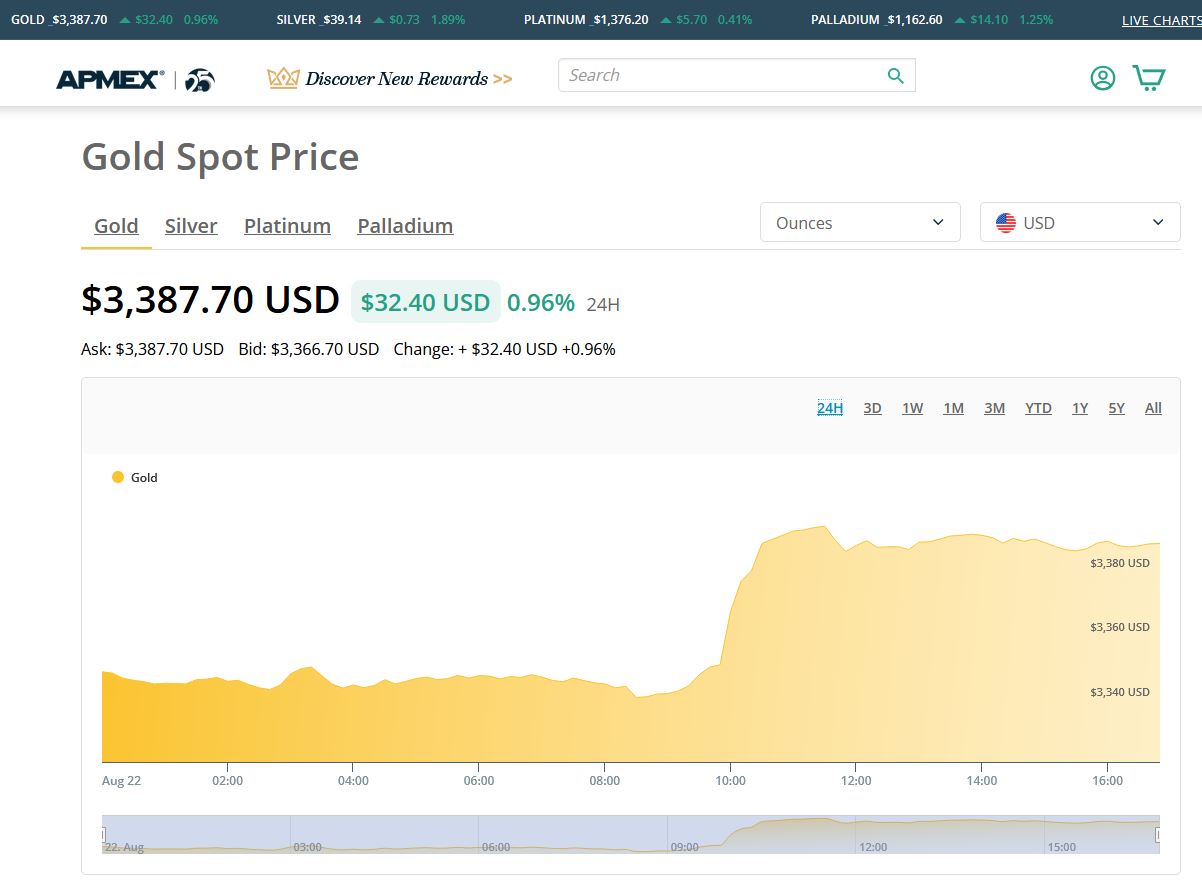Viewport: 1202px width, 896px height.
Task: Select the YTD chart range
Action: pos(1038,408)
